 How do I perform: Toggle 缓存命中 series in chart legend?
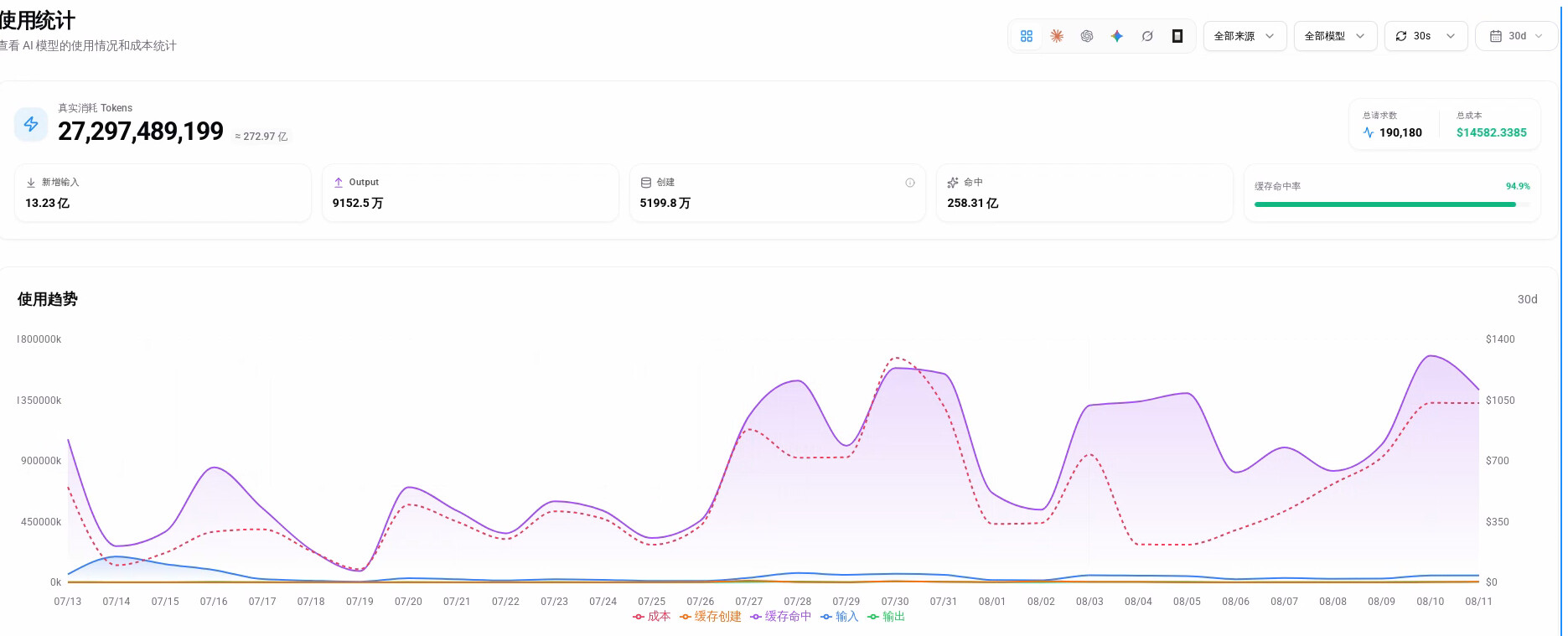pos(781,617)
